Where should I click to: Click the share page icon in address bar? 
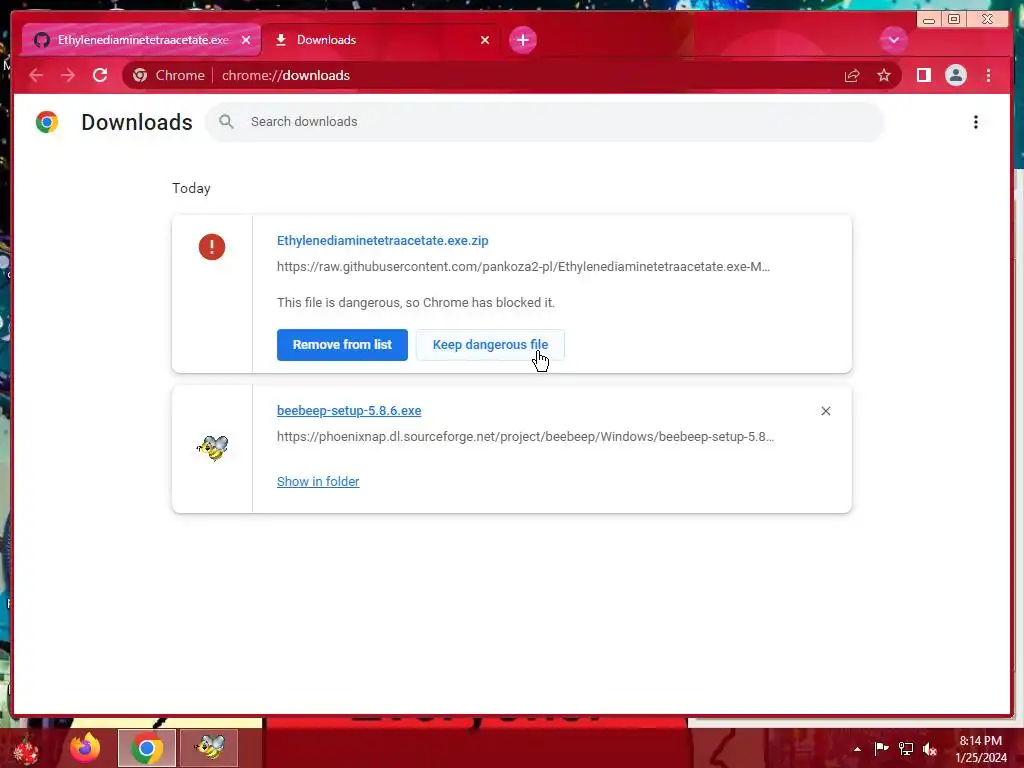[852, 76]
